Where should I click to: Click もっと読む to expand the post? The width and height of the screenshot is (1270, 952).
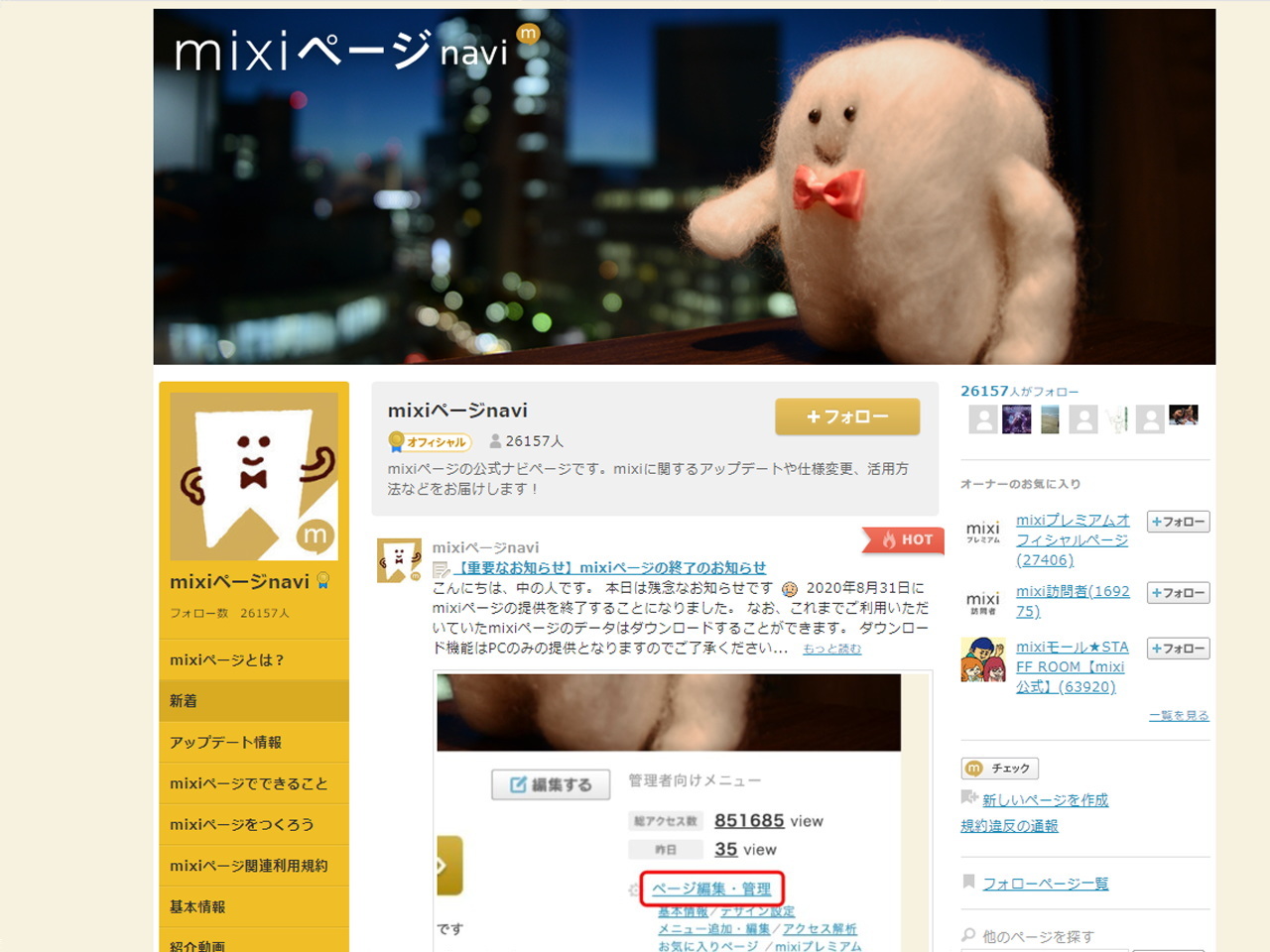[831, 649]
